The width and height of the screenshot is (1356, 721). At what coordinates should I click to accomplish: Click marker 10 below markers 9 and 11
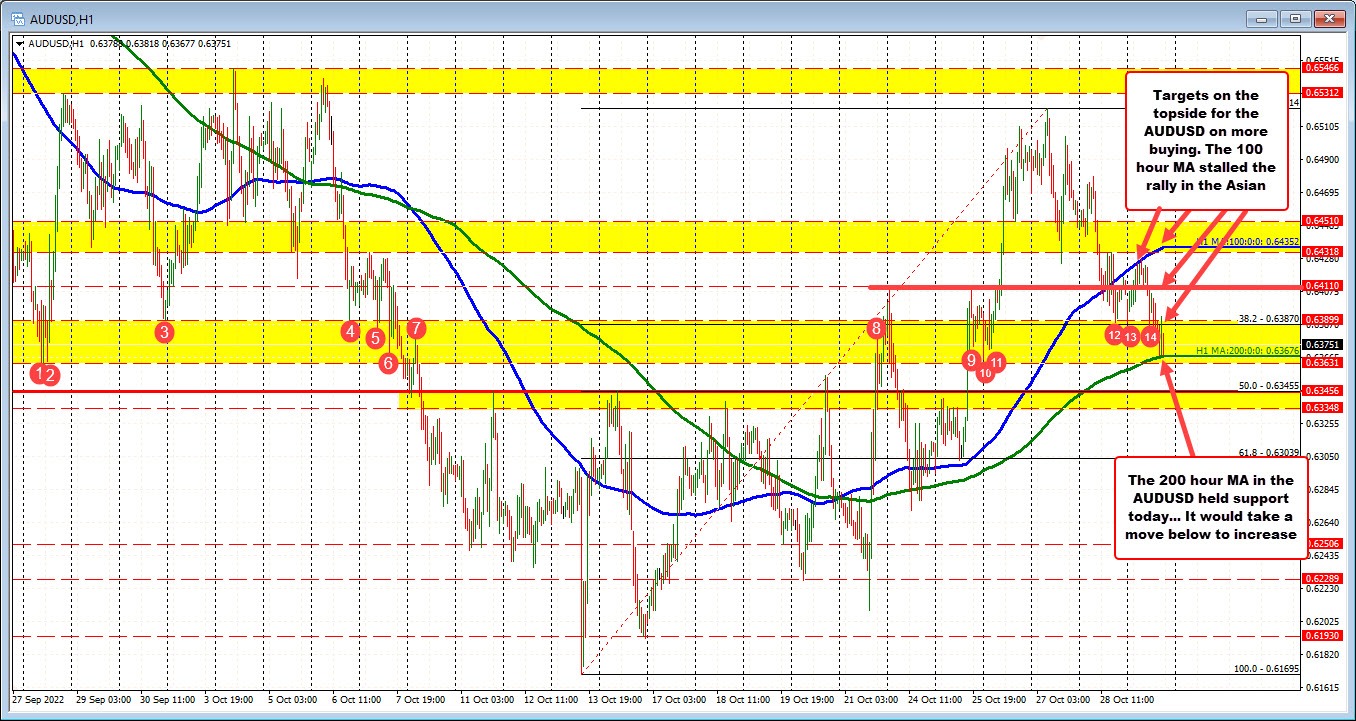click(985, 371)
